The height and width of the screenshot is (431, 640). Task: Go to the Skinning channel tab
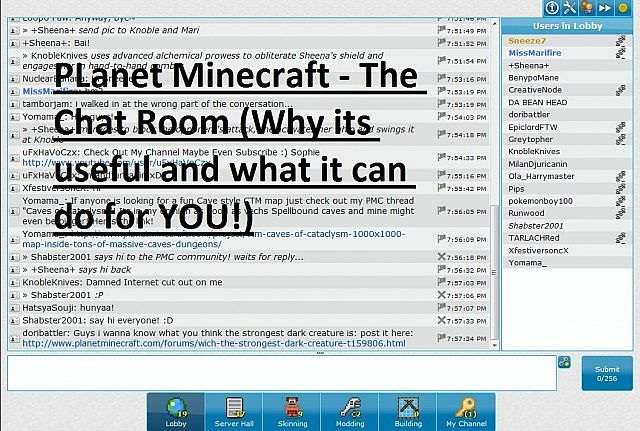(x=292, y=412)
